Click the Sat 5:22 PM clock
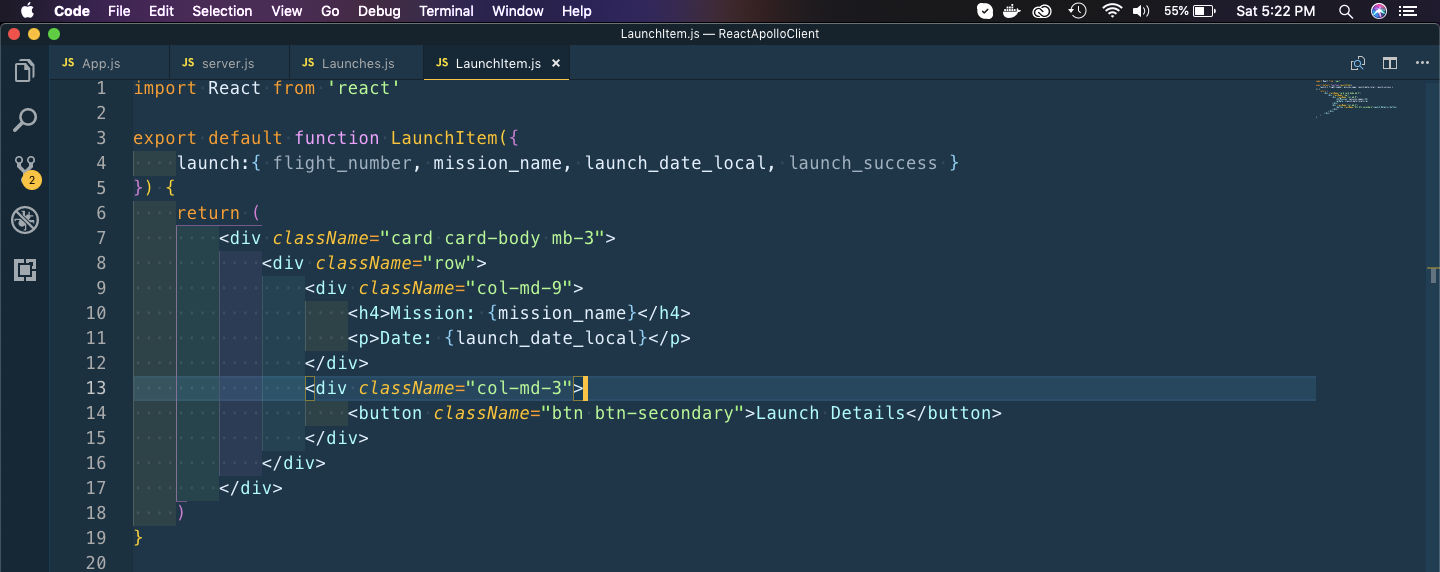 (x=1275, y=11)
